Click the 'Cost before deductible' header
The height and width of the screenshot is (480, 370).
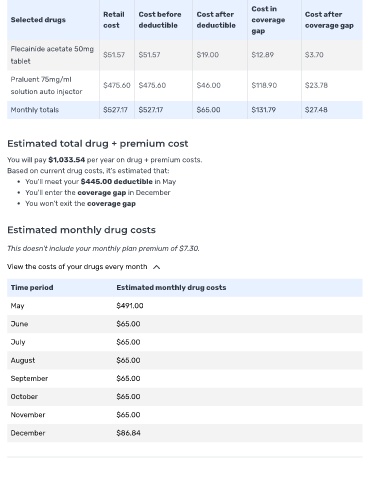pos(160,20)
